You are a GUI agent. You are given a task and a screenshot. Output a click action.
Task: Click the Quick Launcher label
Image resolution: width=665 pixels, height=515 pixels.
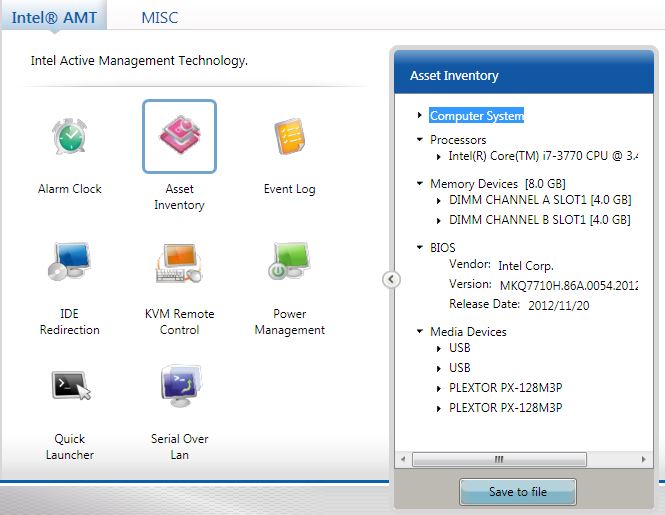tap(70, 447)
